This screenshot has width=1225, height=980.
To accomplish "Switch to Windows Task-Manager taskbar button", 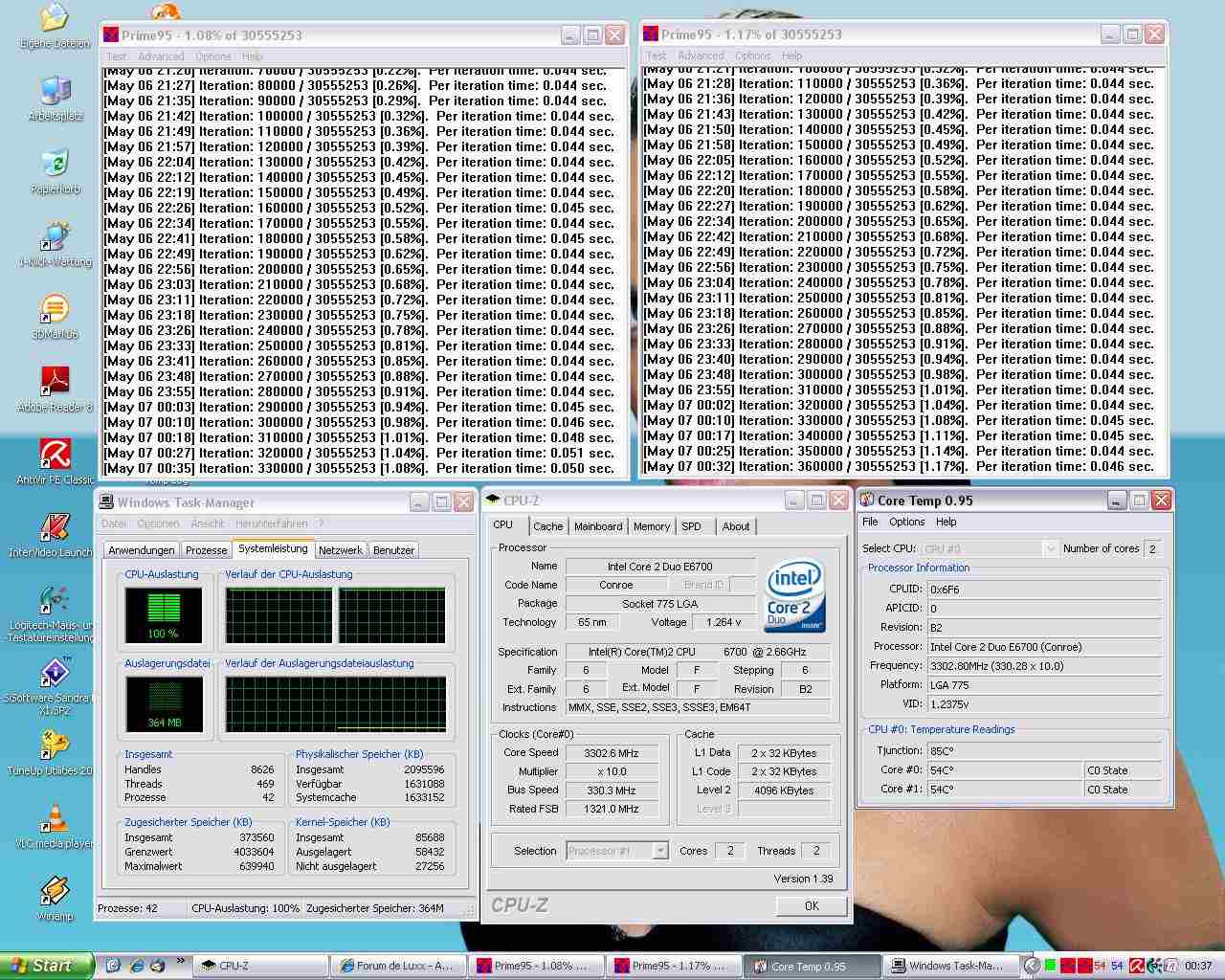I will point(952,967).
